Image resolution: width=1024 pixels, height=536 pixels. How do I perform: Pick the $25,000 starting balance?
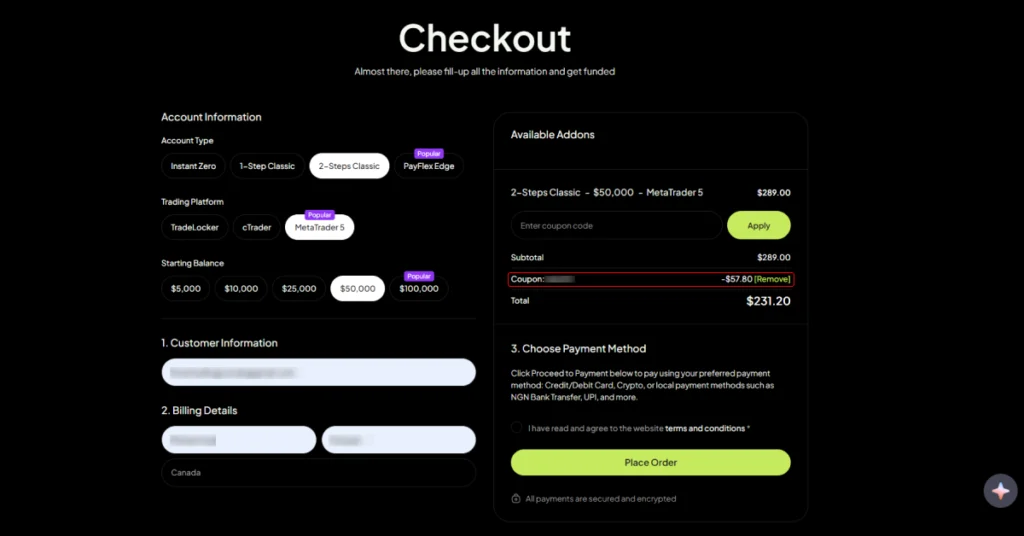299,289
